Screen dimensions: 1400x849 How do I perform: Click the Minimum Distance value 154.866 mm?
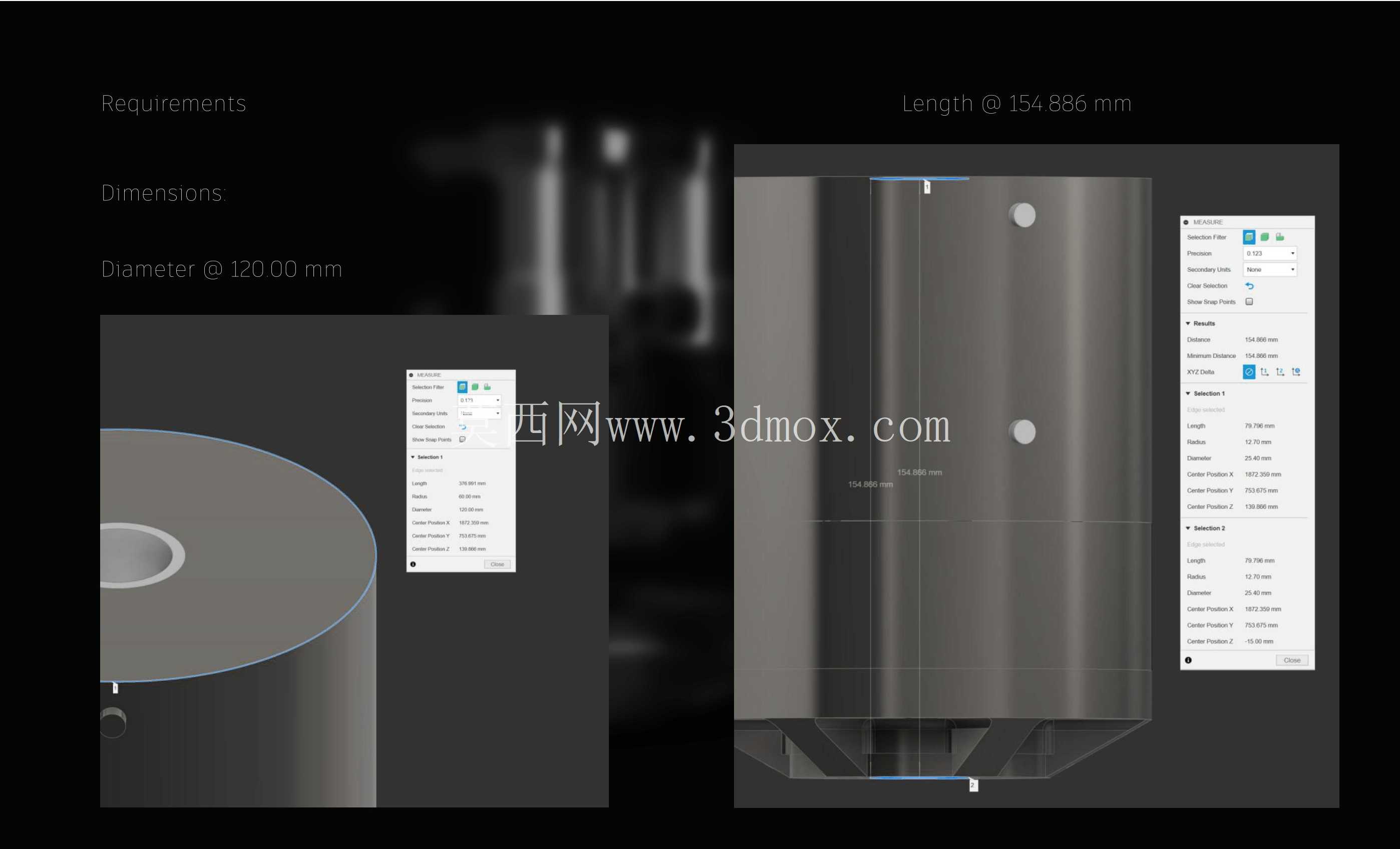pos(1261,355)
